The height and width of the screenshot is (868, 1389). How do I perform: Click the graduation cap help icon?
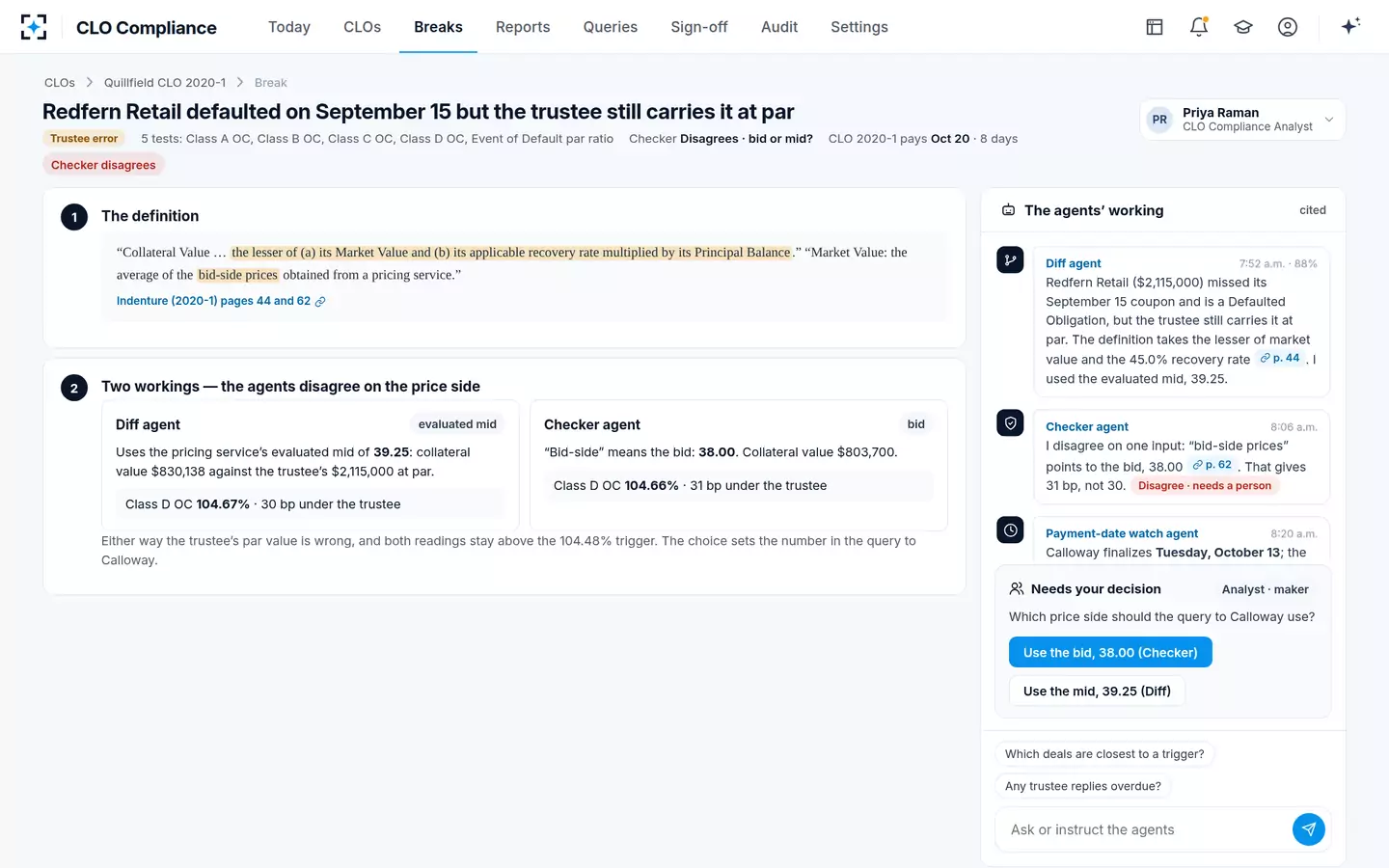click(x=1243, y=27)
